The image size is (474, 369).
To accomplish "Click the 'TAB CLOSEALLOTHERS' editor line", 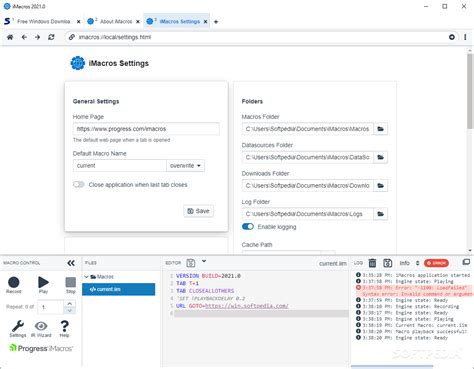I will (x=205, y=291).
